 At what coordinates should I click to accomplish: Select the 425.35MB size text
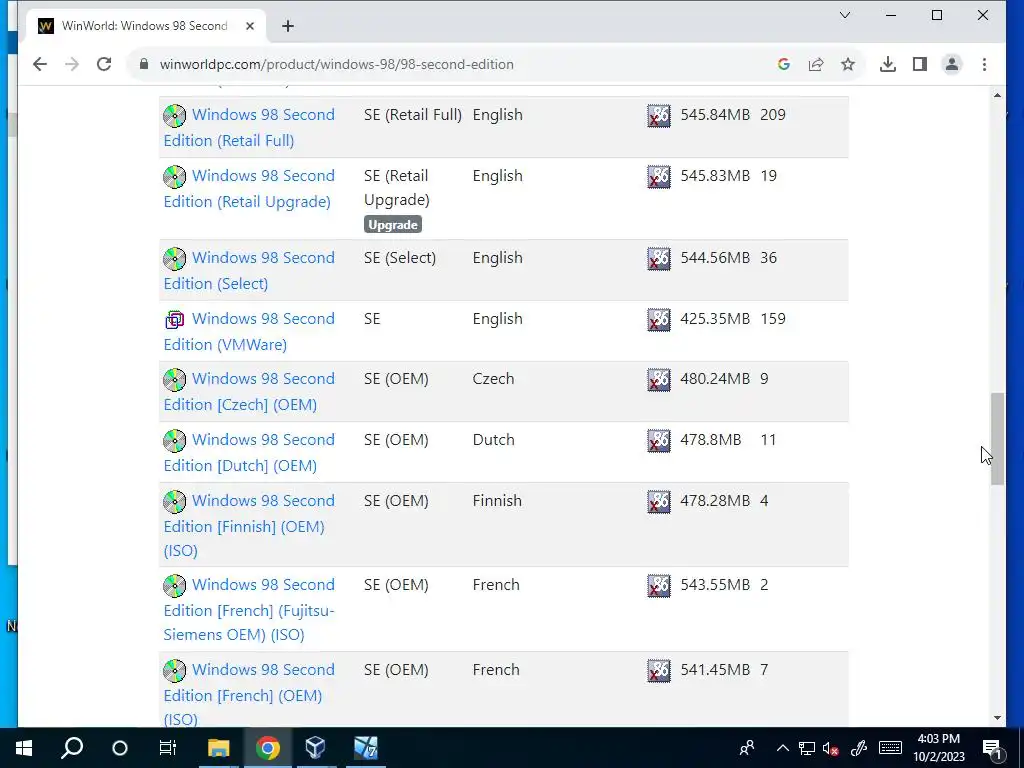(715, 319)
